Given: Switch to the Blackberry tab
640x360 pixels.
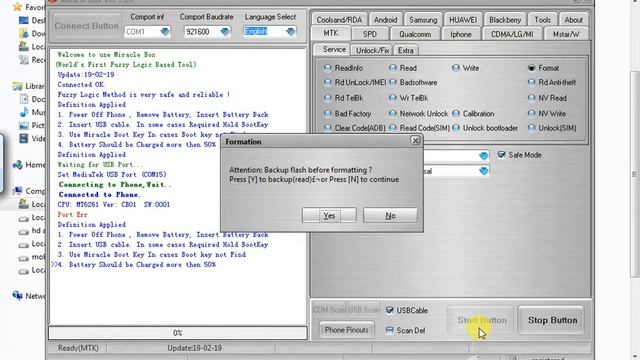Looking at the screenshot, I should tap(505, 20).
